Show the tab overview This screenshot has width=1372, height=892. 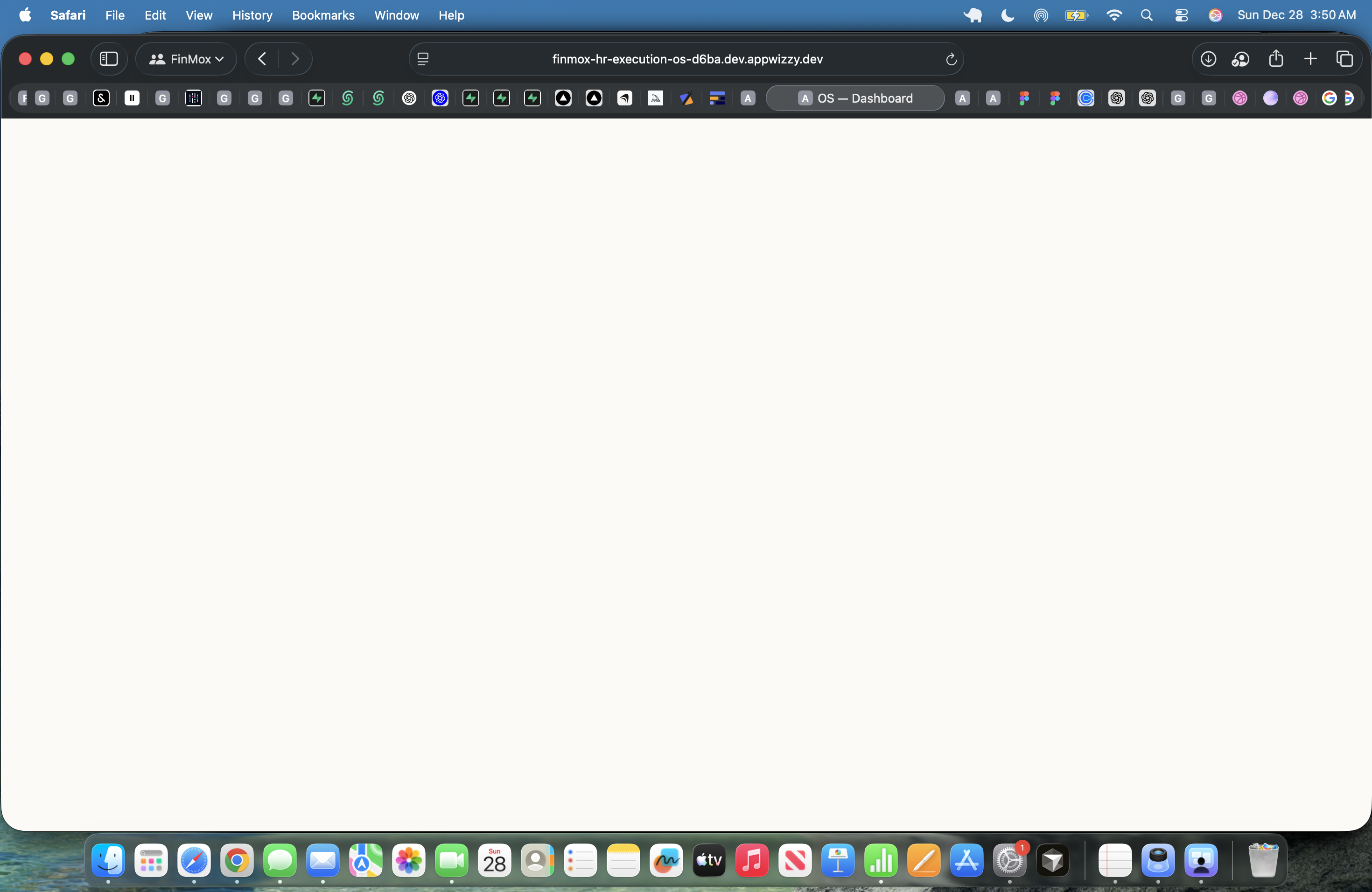click(1344, 59)
